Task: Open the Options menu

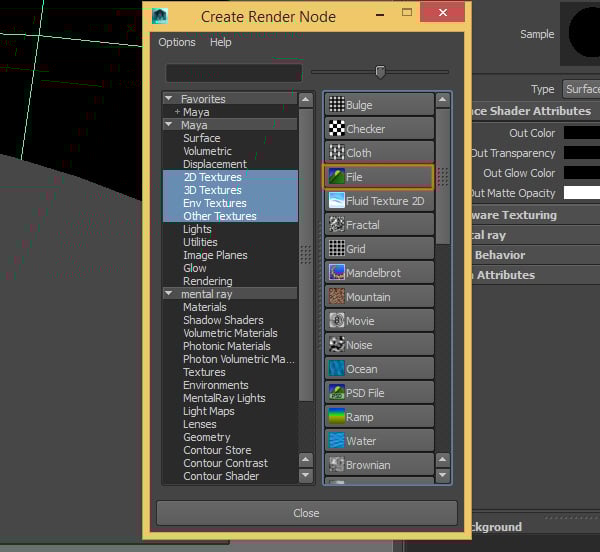Action: (177, 42)
